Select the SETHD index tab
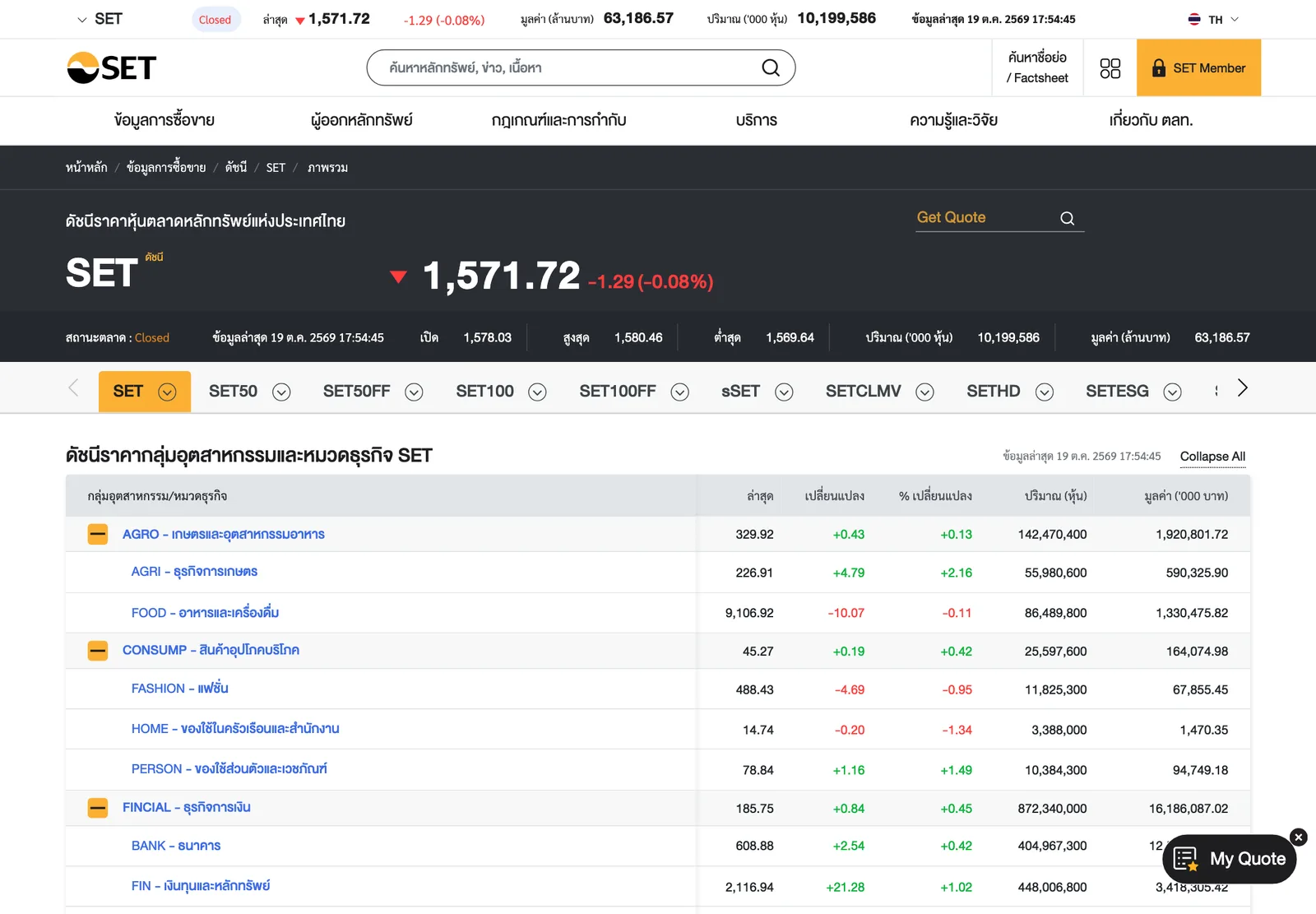The height and width of the screenshot is (914, 1316). 994,392
